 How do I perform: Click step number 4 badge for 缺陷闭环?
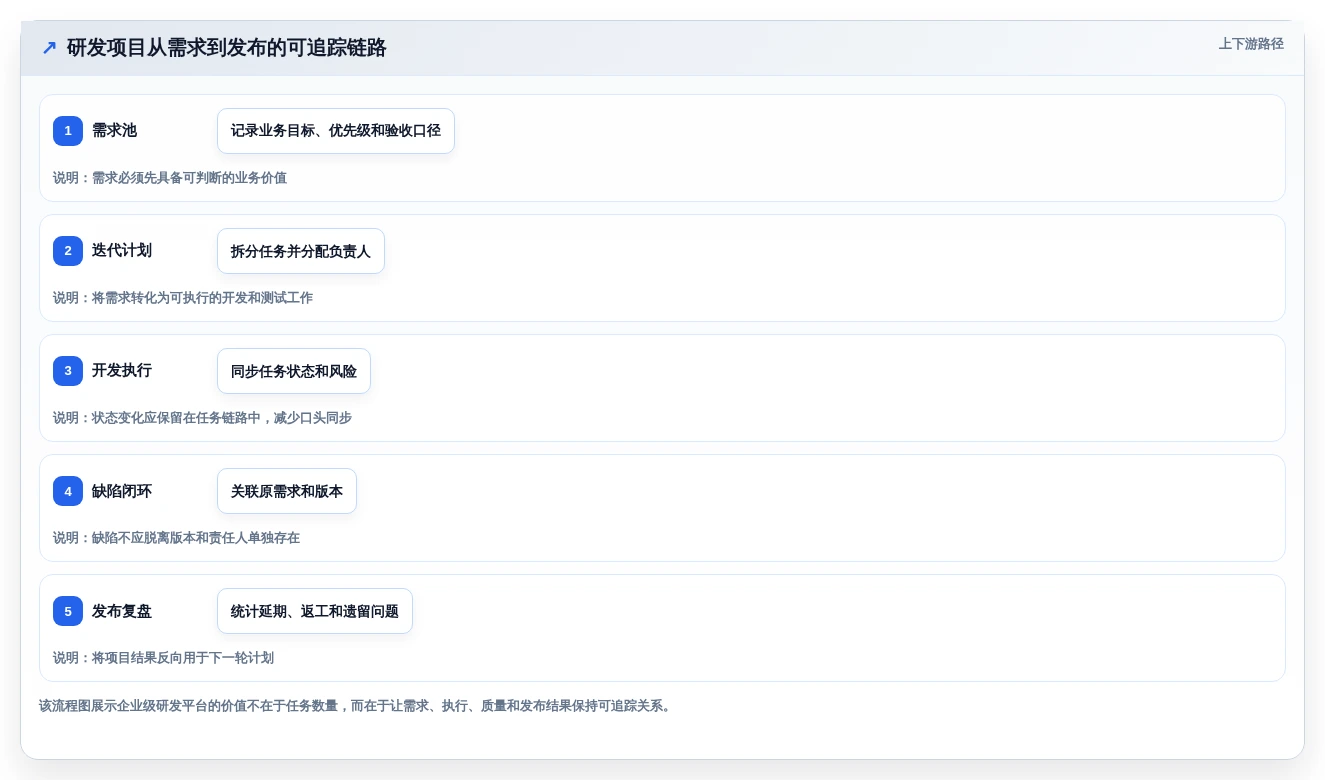tap(68, 491)
